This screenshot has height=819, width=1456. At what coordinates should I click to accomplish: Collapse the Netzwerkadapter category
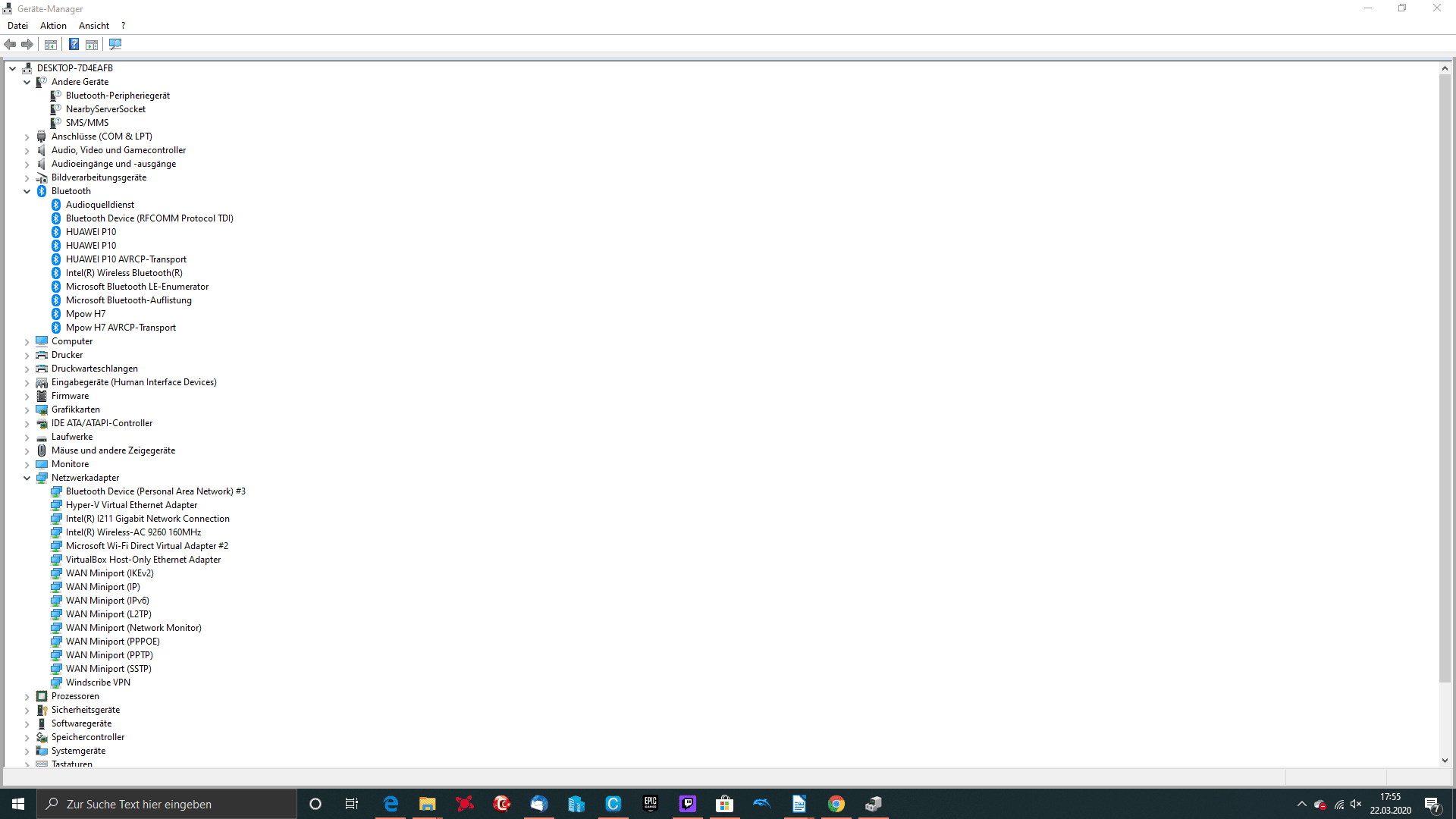pyautogui.click(x=27, y=478)
